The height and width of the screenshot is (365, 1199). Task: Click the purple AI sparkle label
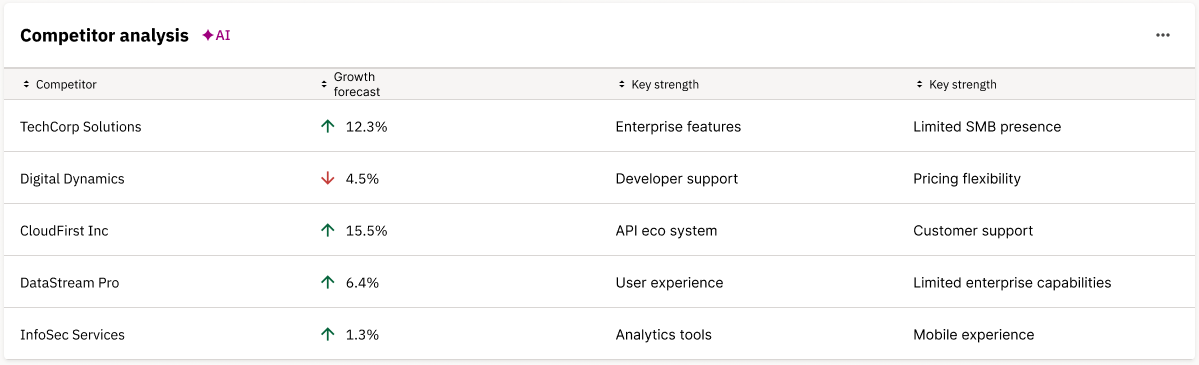click(216, 35)
